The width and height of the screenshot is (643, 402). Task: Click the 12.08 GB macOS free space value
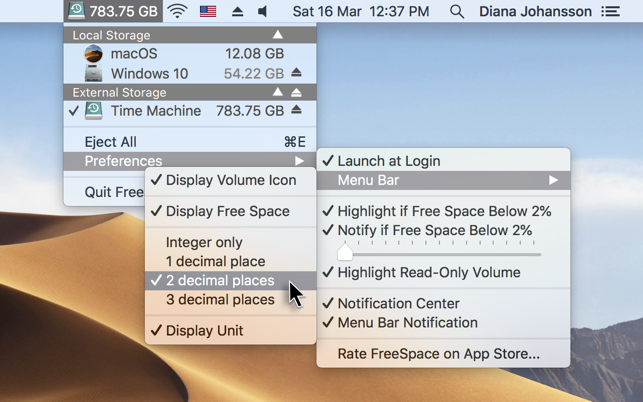[254, 54]
